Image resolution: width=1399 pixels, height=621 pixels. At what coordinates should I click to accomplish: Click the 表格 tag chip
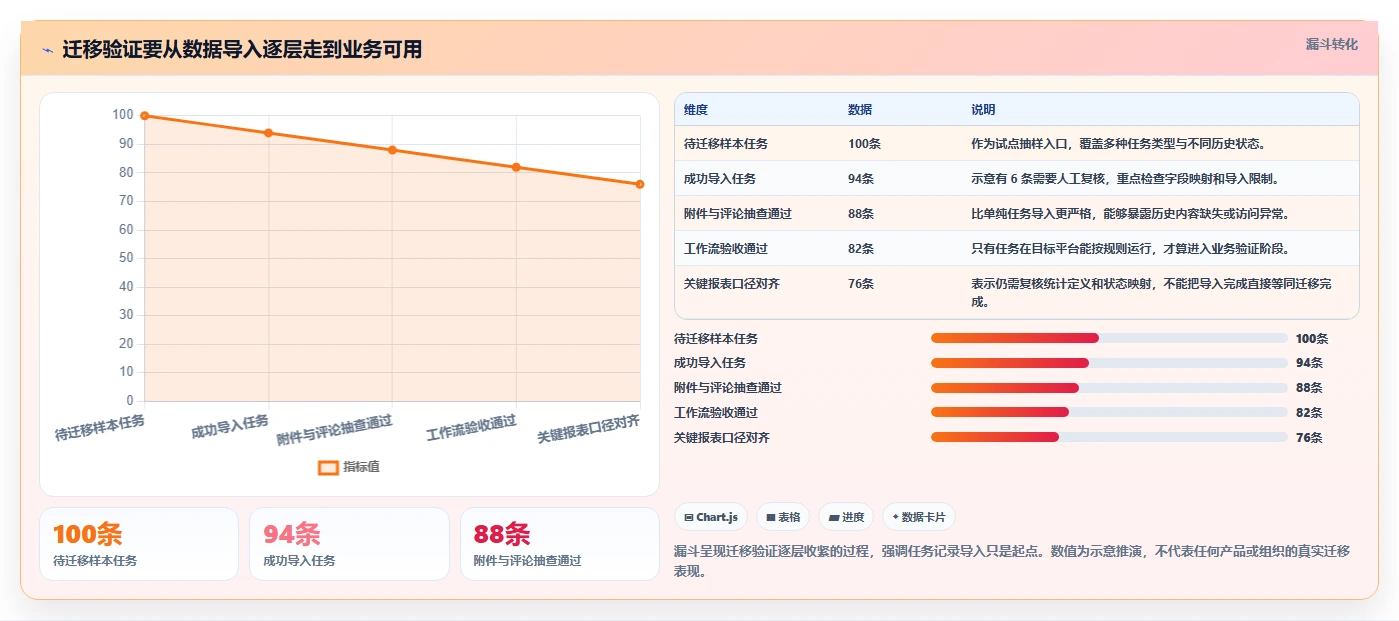click(783, 517)
